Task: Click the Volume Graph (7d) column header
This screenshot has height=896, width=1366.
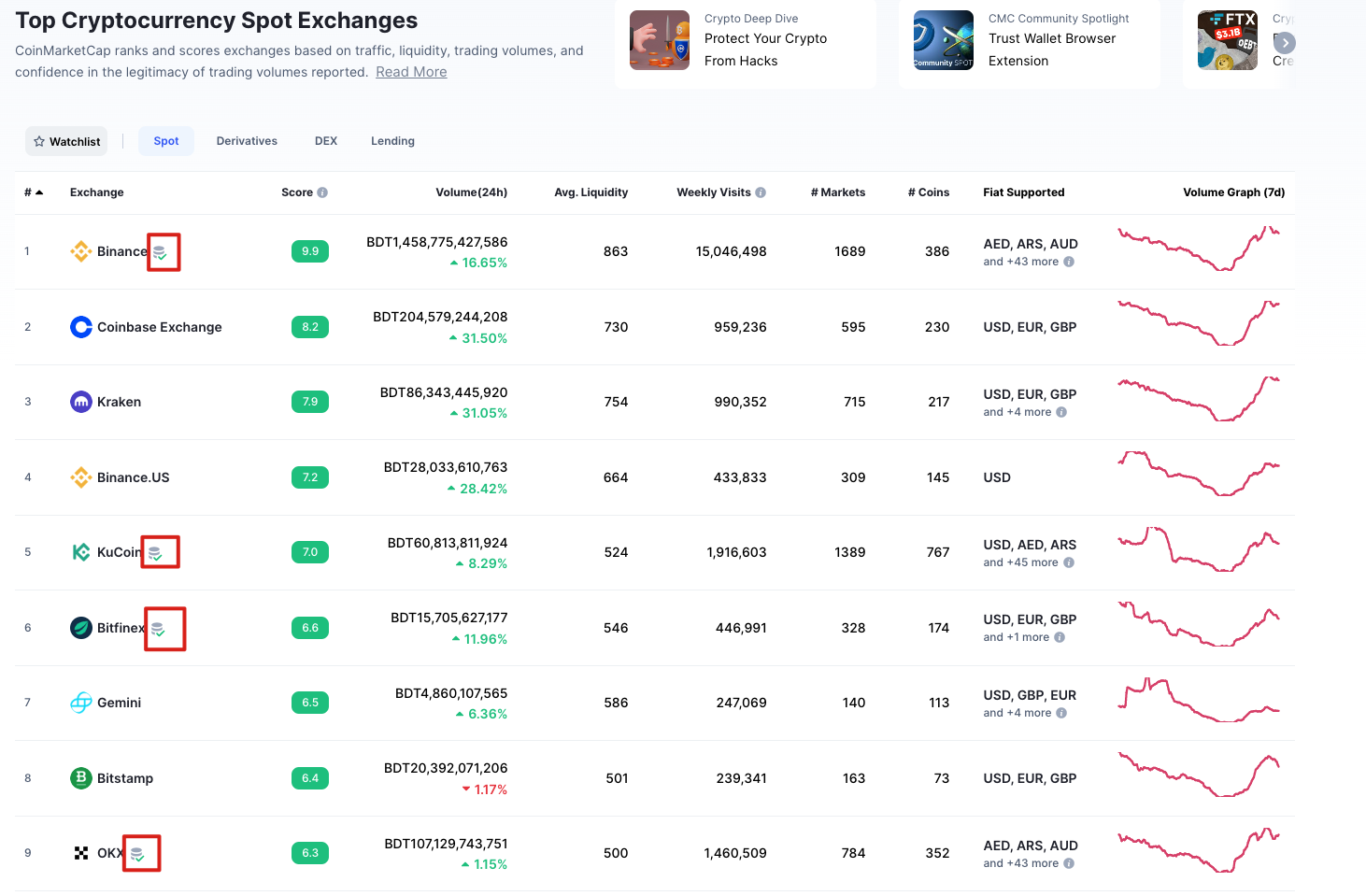Action: click(1234, 192)
